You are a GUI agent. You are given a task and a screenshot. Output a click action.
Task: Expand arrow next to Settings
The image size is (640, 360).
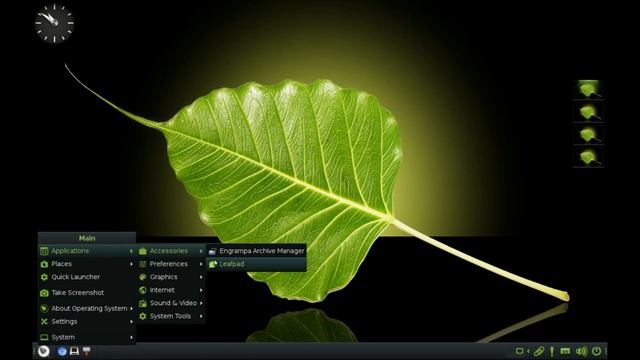131,322
